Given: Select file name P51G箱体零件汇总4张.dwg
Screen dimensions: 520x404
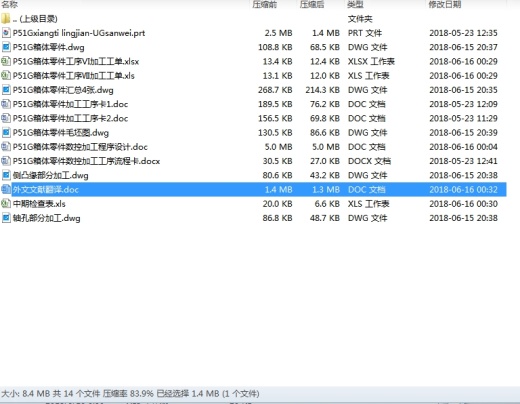Looking at the screenshot, I should tap(63, 90).
